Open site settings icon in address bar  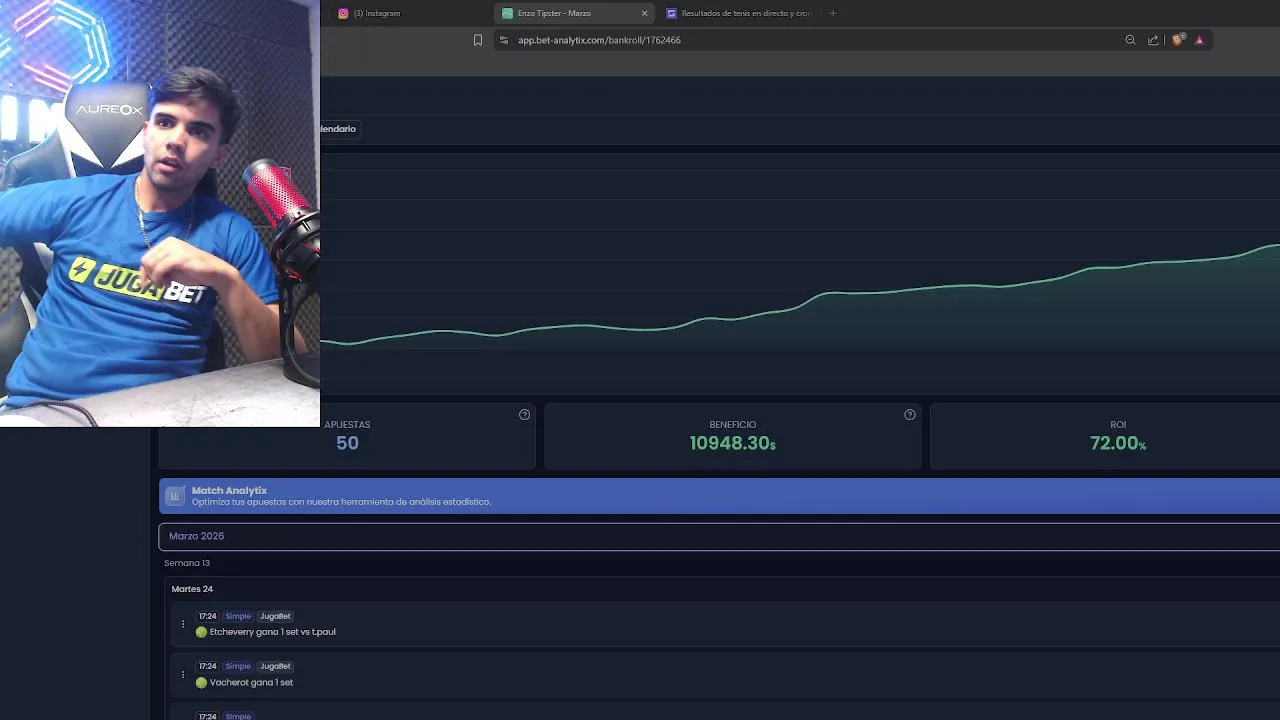click(504, 40)
